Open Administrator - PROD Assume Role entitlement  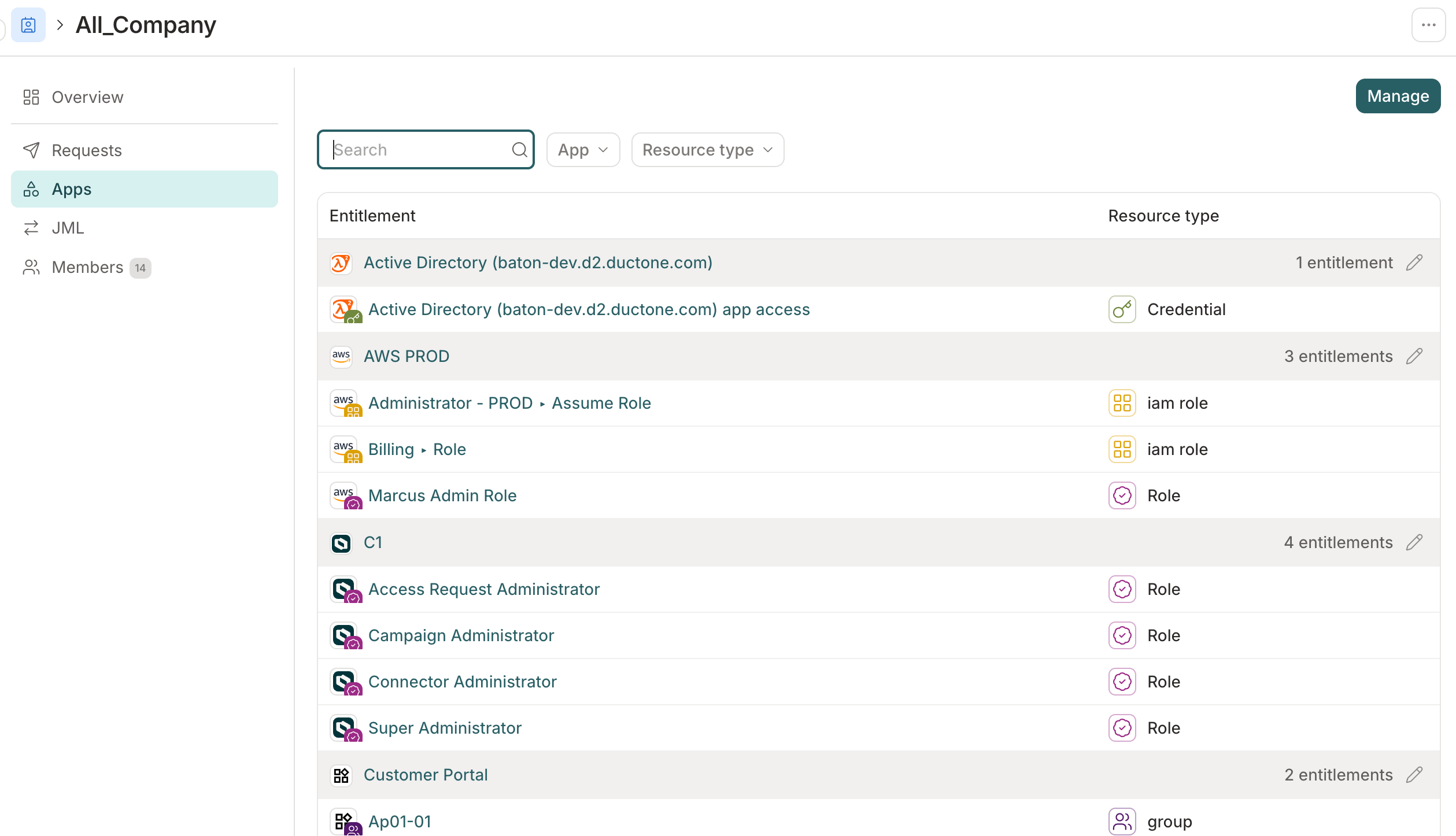click(509, 403)
